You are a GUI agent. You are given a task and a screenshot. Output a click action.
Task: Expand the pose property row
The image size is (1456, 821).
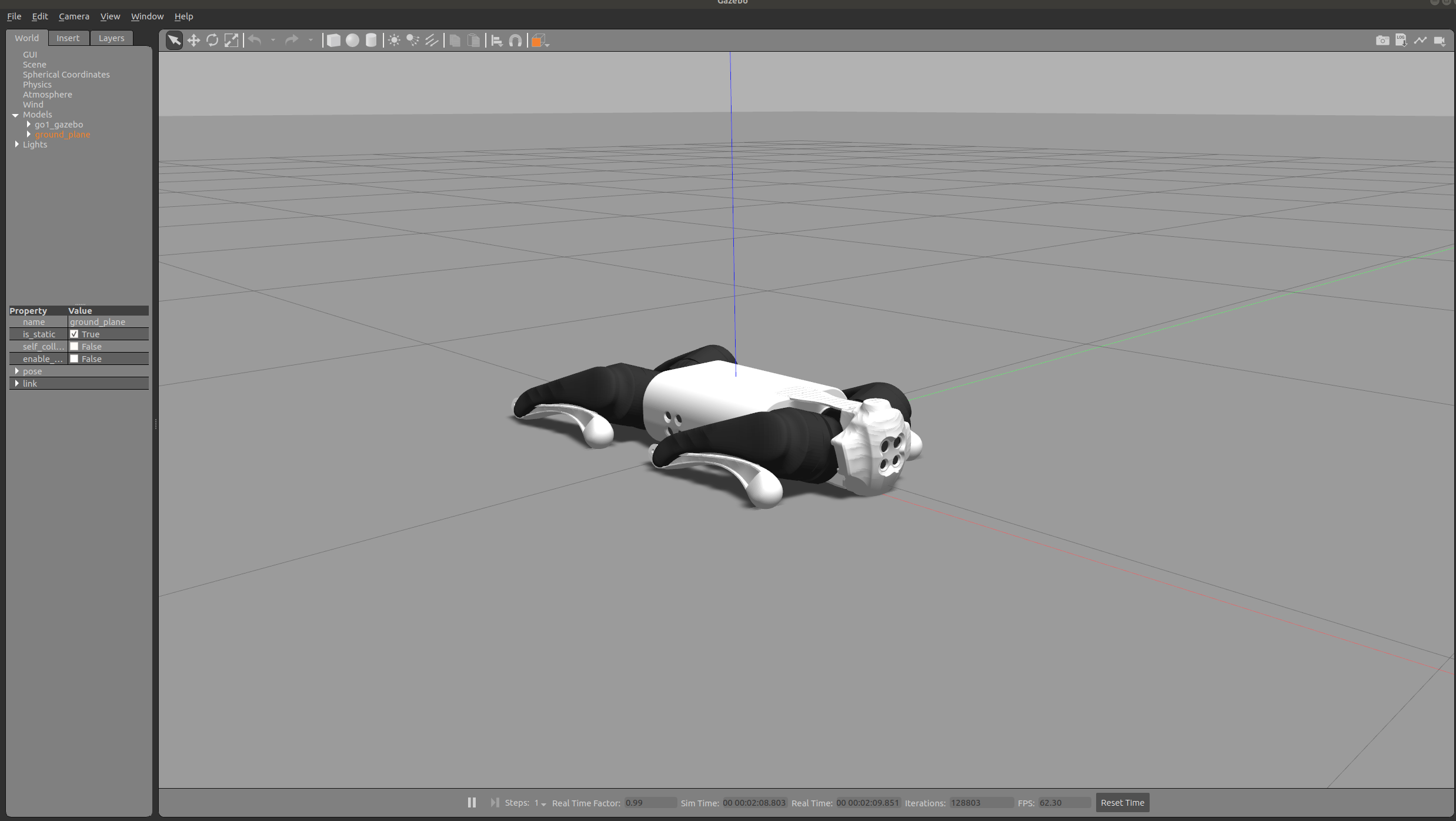click(16, 371)
